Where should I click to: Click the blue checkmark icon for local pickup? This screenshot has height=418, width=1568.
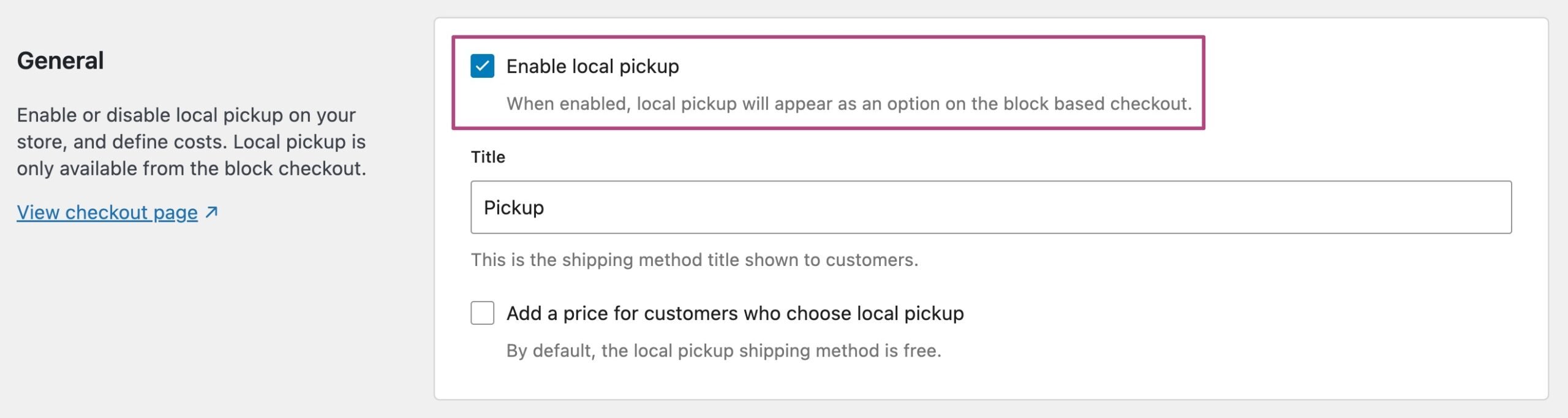point(482,66)
